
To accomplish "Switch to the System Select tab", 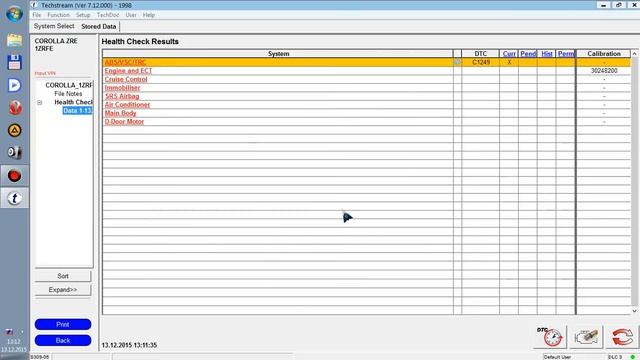I will (x=54, y=26).
